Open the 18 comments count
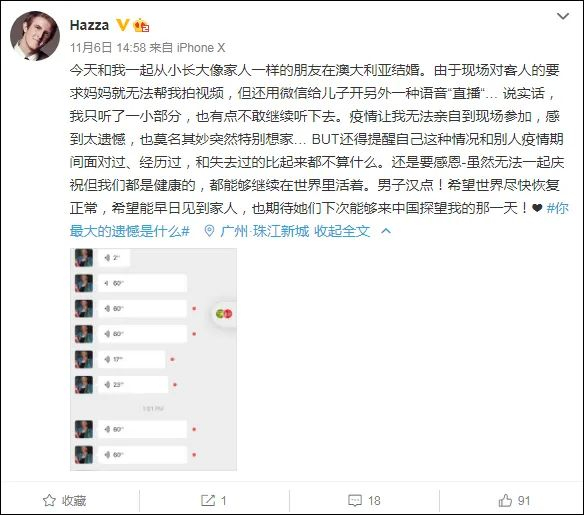 click(x=374, y=500)
